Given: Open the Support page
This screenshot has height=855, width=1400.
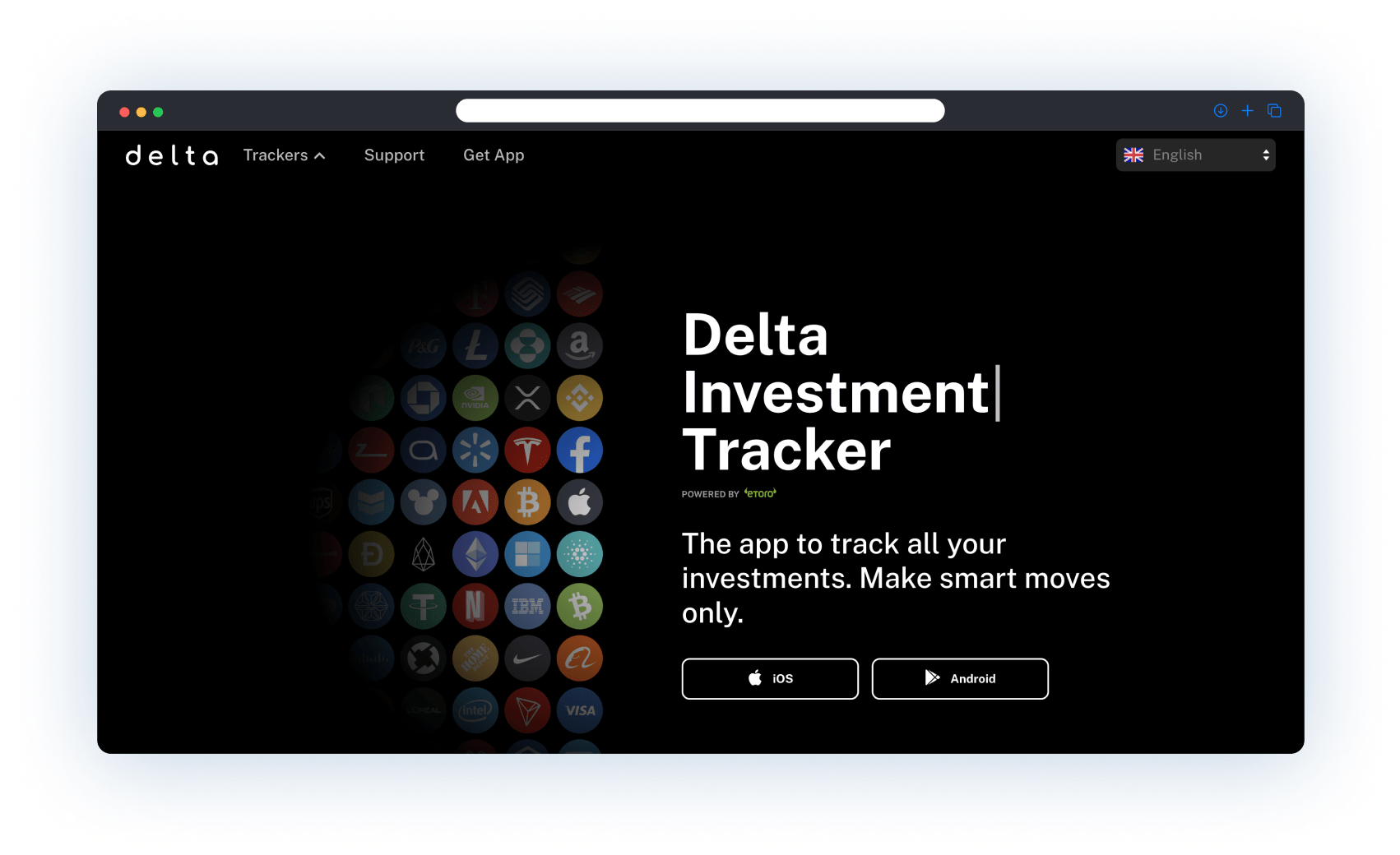Looking at the screenshot, I should (x=394, y=155).
